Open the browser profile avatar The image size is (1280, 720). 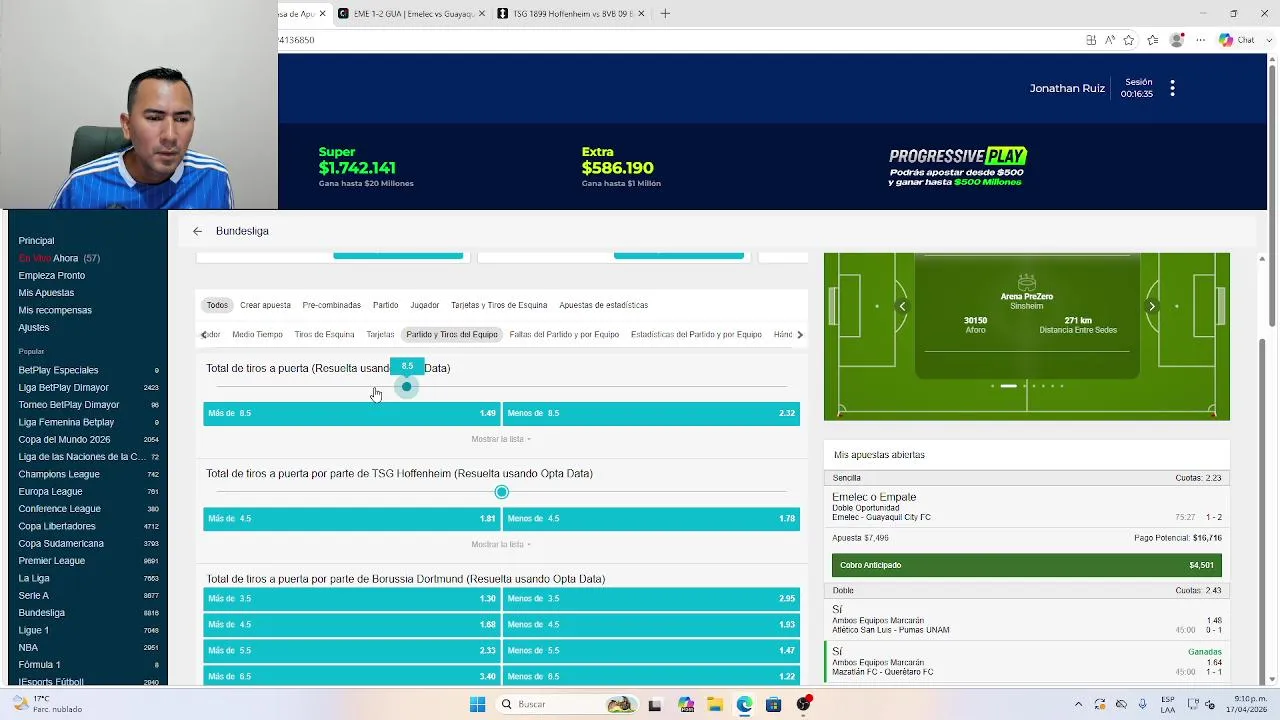(x=1177, y=40)
